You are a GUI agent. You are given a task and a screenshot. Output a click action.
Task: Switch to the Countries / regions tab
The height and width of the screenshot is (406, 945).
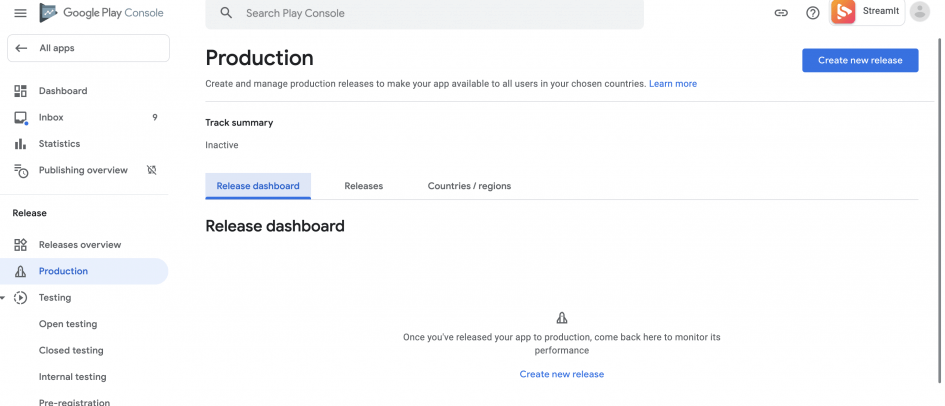[469, 186]
